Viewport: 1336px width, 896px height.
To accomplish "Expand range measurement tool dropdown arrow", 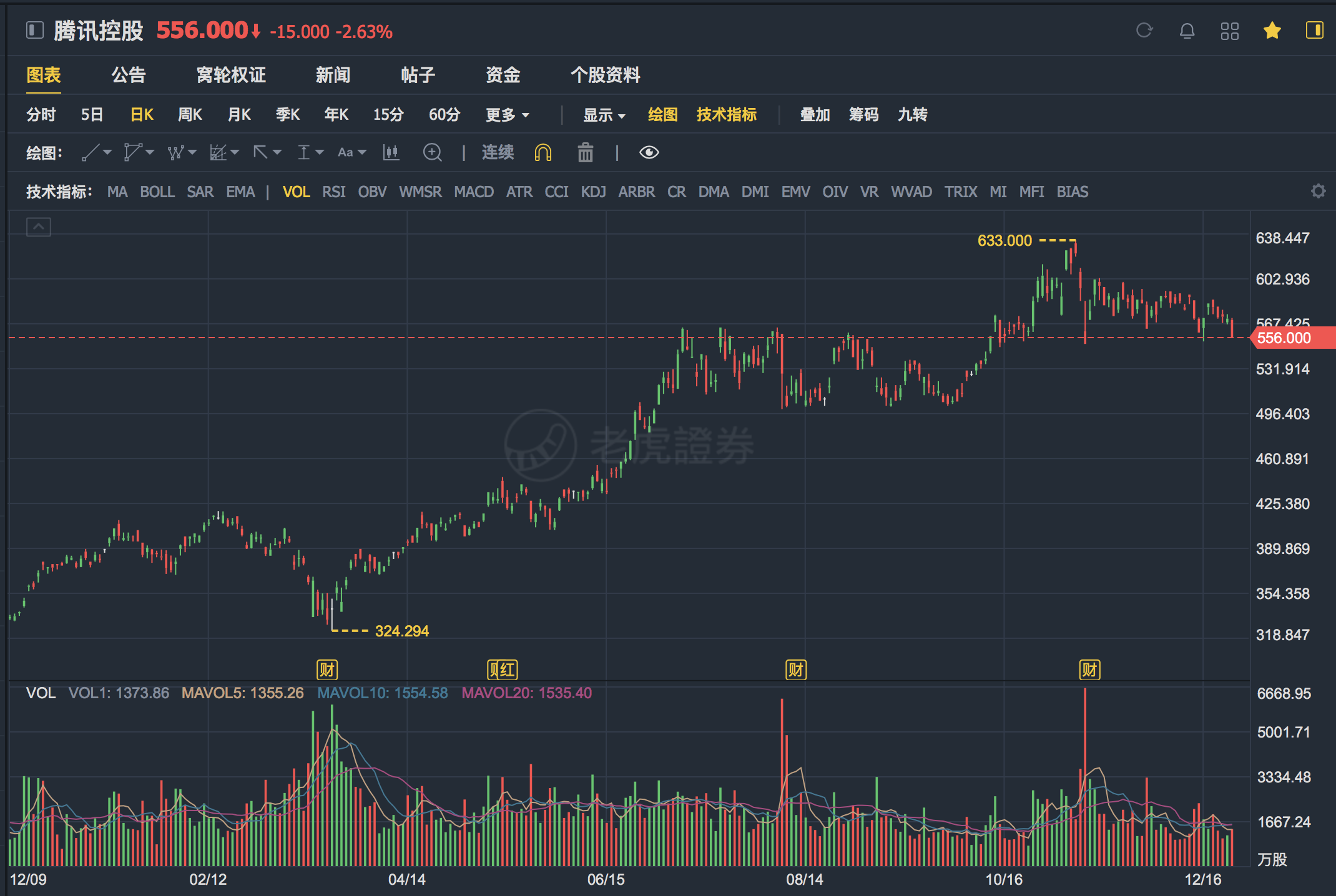I will (x=320, y=152).
